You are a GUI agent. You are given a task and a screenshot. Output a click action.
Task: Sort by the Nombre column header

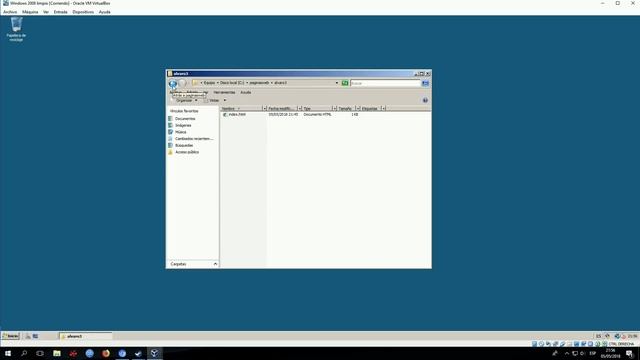click(241, 109)
